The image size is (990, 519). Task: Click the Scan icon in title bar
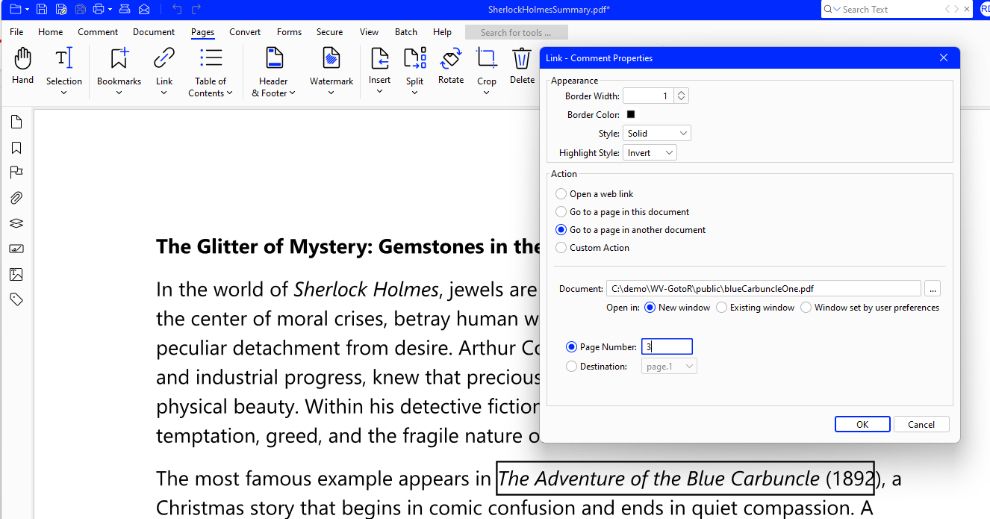pos(124,9)
